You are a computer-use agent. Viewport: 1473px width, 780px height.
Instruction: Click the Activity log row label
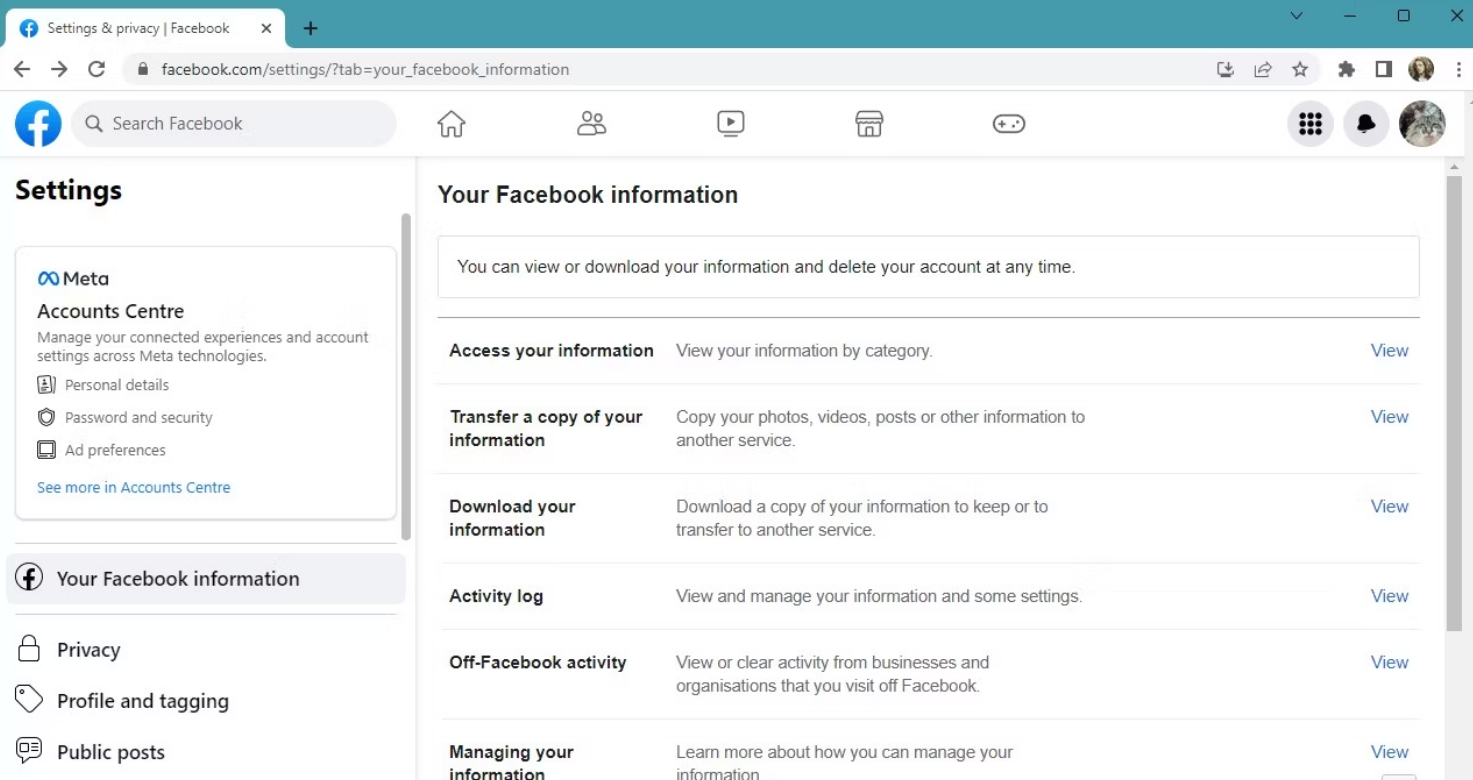pyautogui.click(x=496, y=596)
